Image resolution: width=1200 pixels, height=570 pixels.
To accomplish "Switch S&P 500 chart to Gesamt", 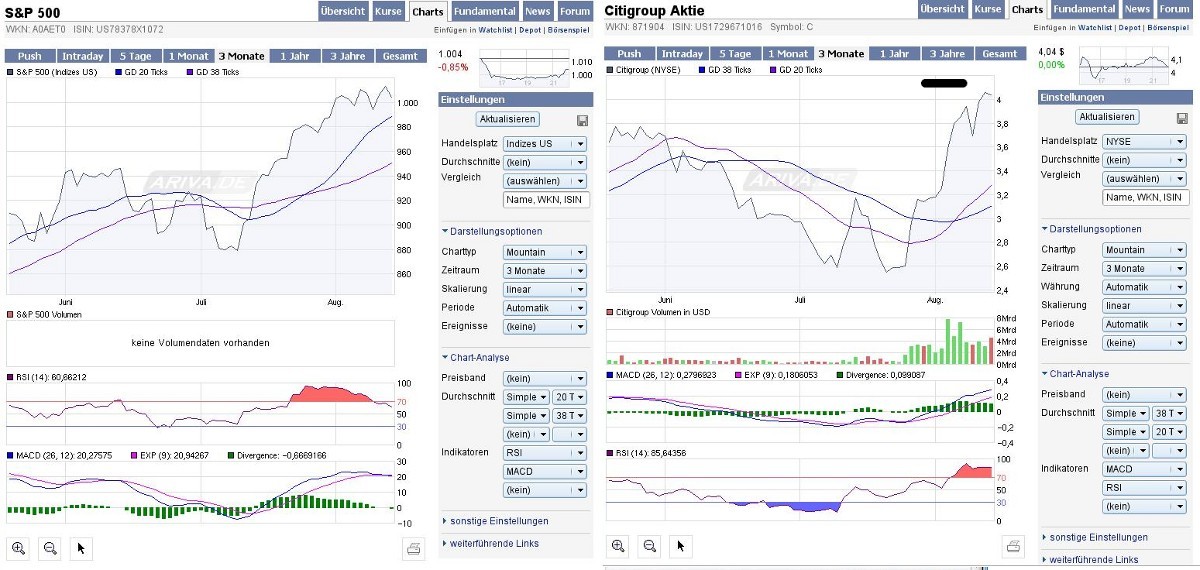I will (400, 56).
